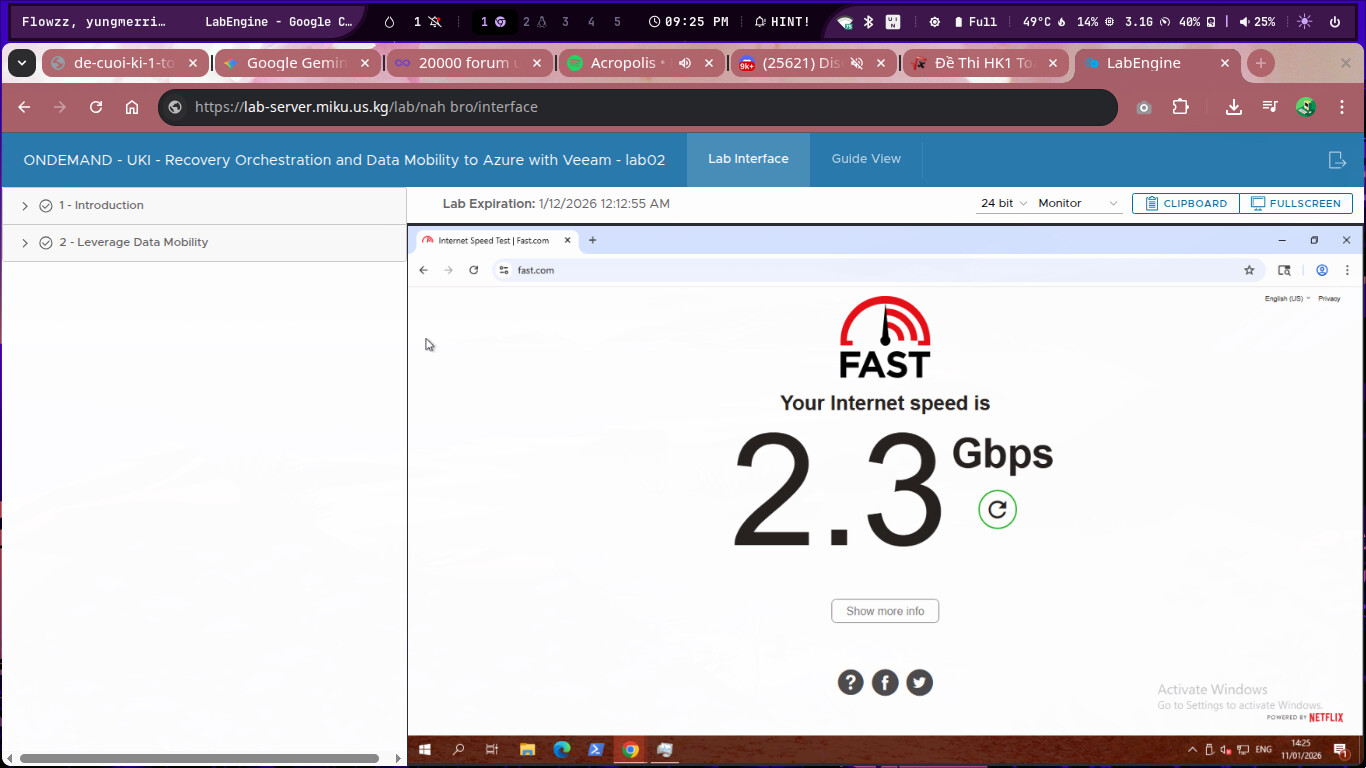Click the exit lab icon in the header
1366x768 pixels.
[x=1337, y=160]
